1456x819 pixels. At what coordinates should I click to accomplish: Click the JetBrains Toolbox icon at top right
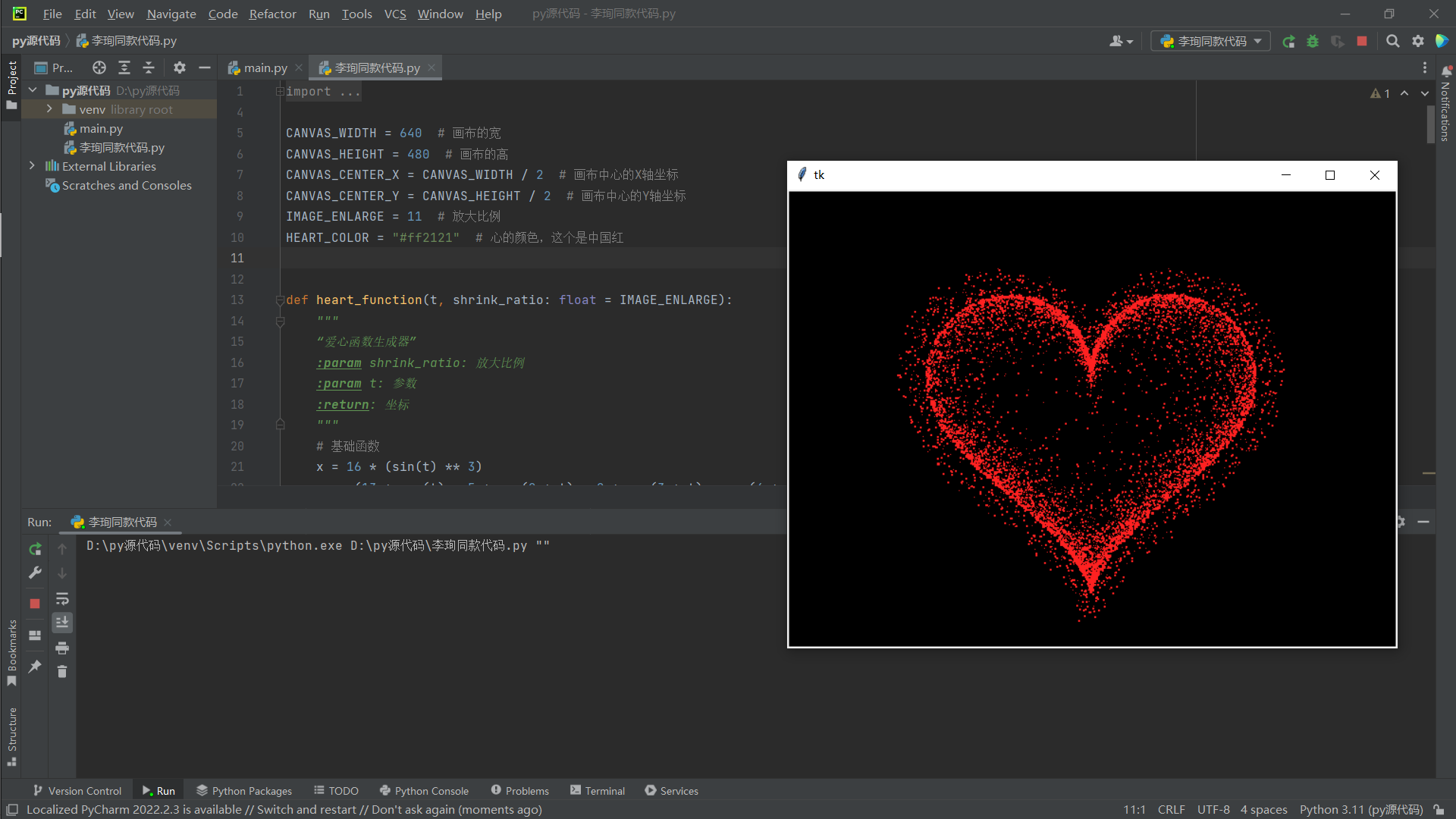(1442, 42)
